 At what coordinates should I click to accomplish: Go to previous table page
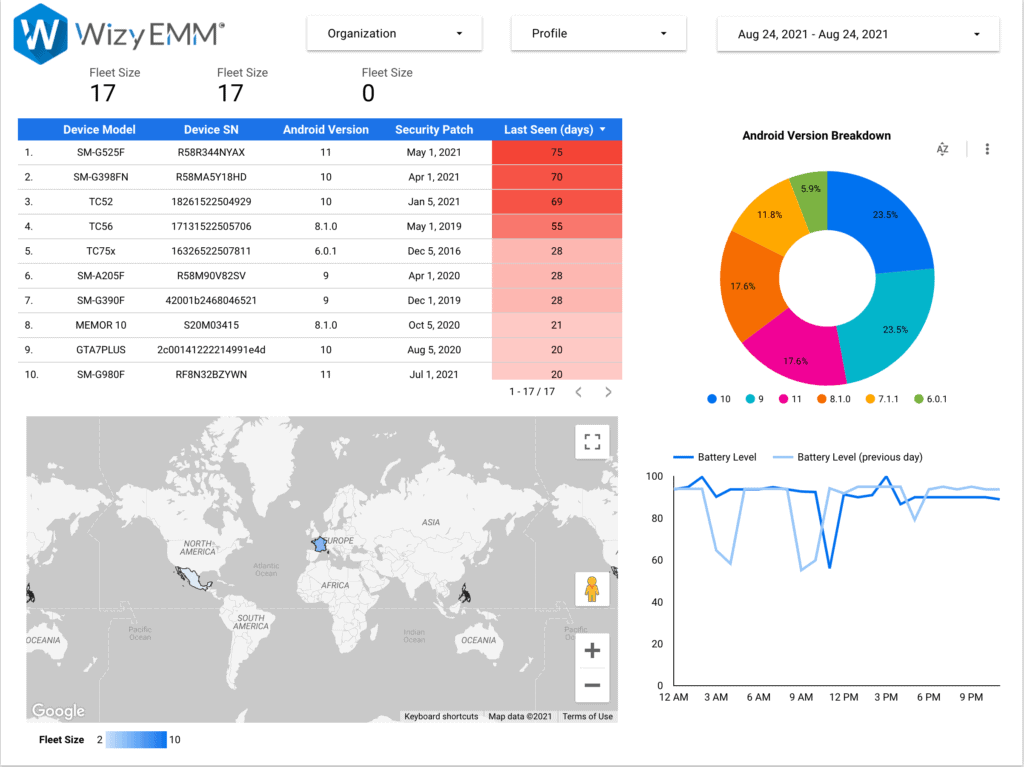pos(578,392)
